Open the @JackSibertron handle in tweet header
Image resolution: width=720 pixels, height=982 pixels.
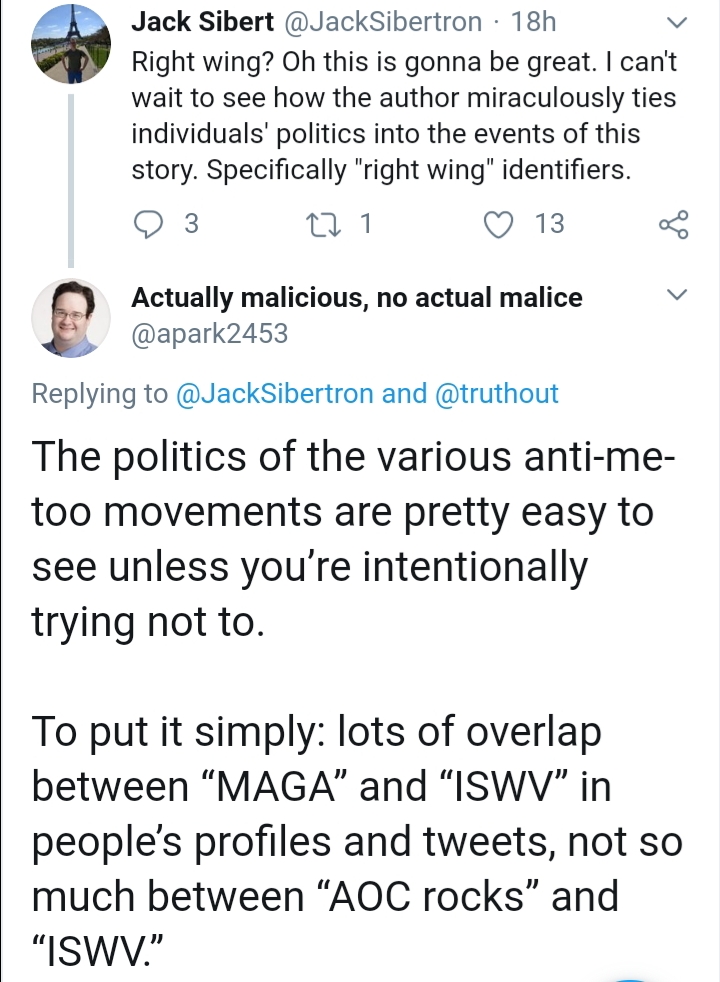tap(383, 22)
